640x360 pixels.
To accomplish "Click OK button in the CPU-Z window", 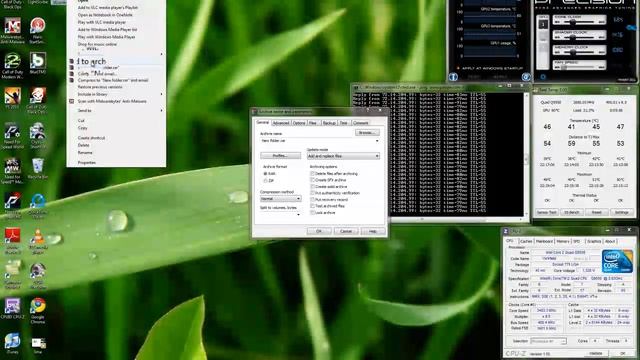I will pos(623,353).
